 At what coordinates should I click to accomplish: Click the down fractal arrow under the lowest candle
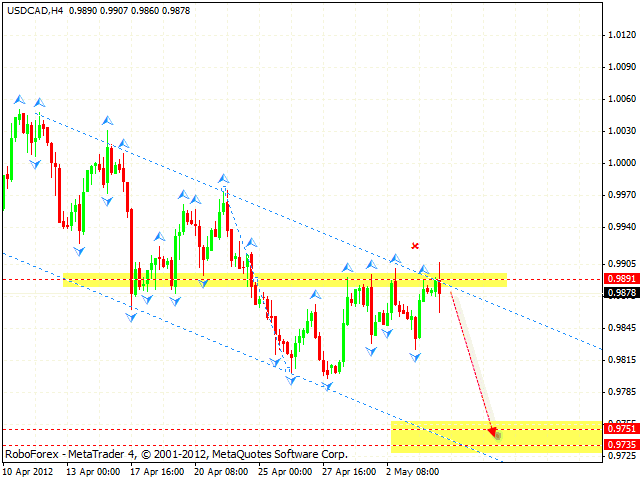pyautogui.click(x=327, y=386)
